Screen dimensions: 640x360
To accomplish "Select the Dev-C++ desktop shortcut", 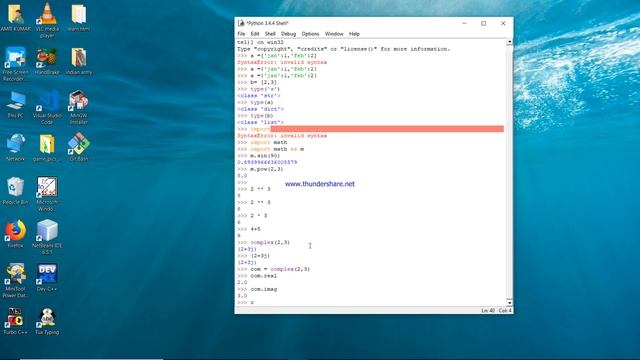I will click(47, 278).
